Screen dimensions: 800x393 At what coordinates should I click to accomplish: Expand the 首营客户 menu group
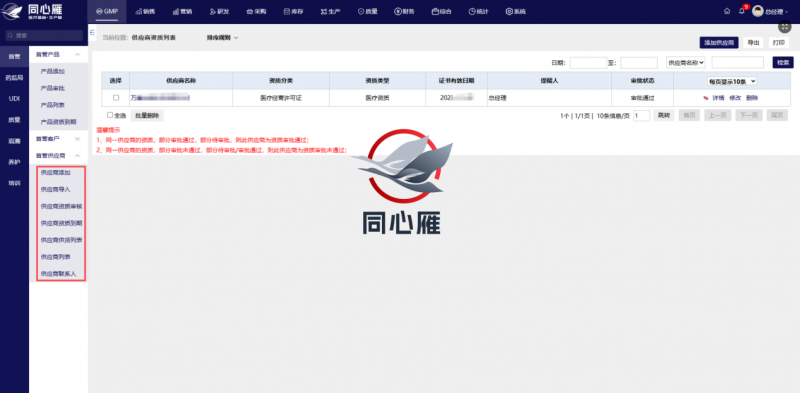[58, 139]
